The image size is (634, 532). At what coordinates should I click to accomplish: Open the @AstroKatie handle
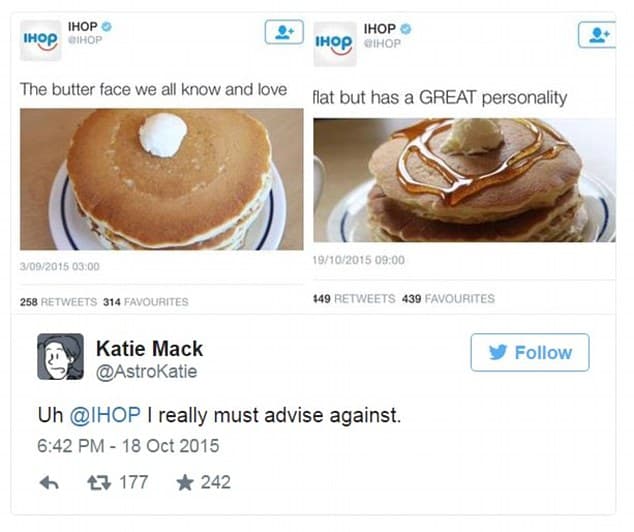tap(146, 372)
